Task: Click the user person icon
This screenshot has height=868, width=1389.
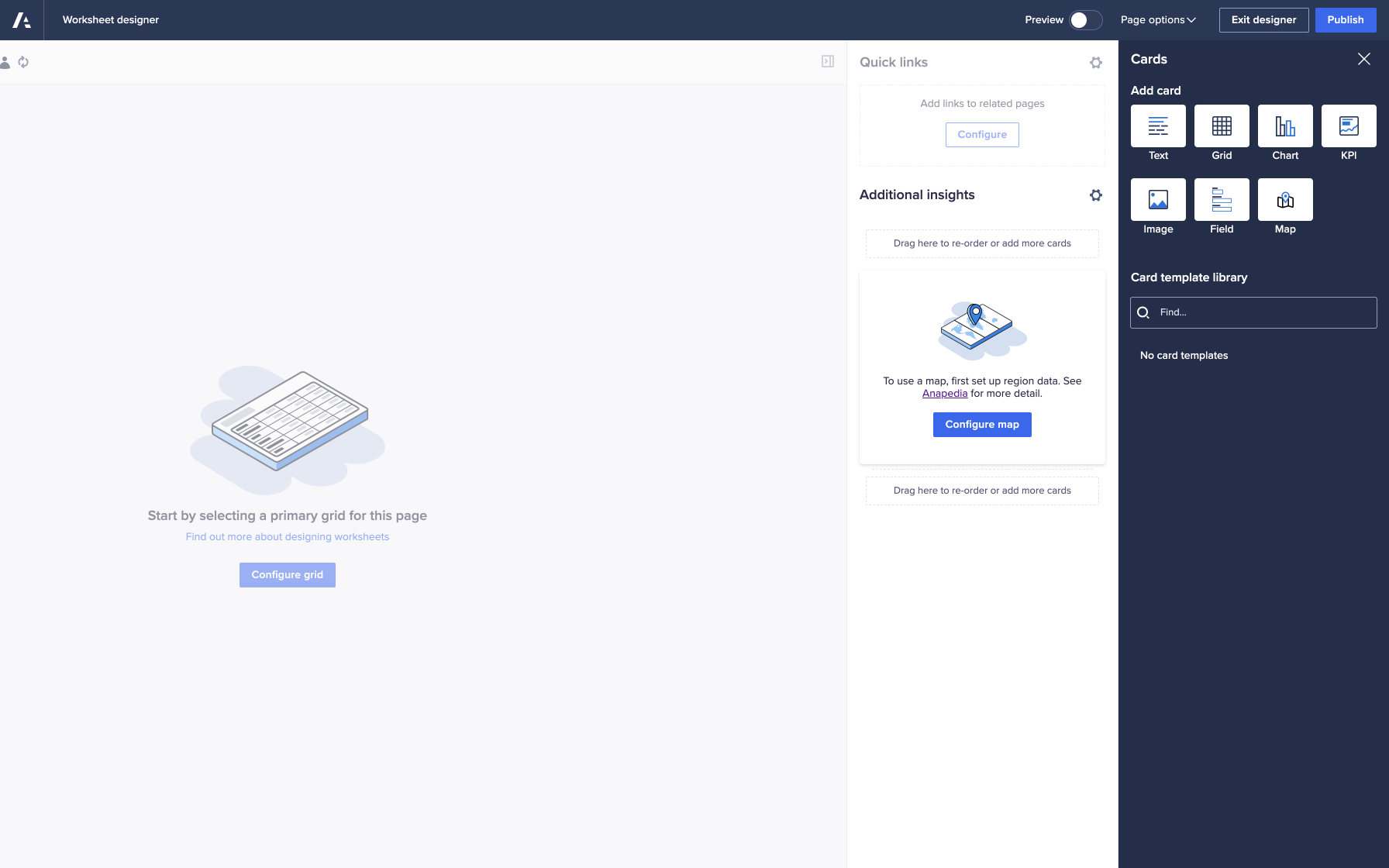Action: coord(5,62)
